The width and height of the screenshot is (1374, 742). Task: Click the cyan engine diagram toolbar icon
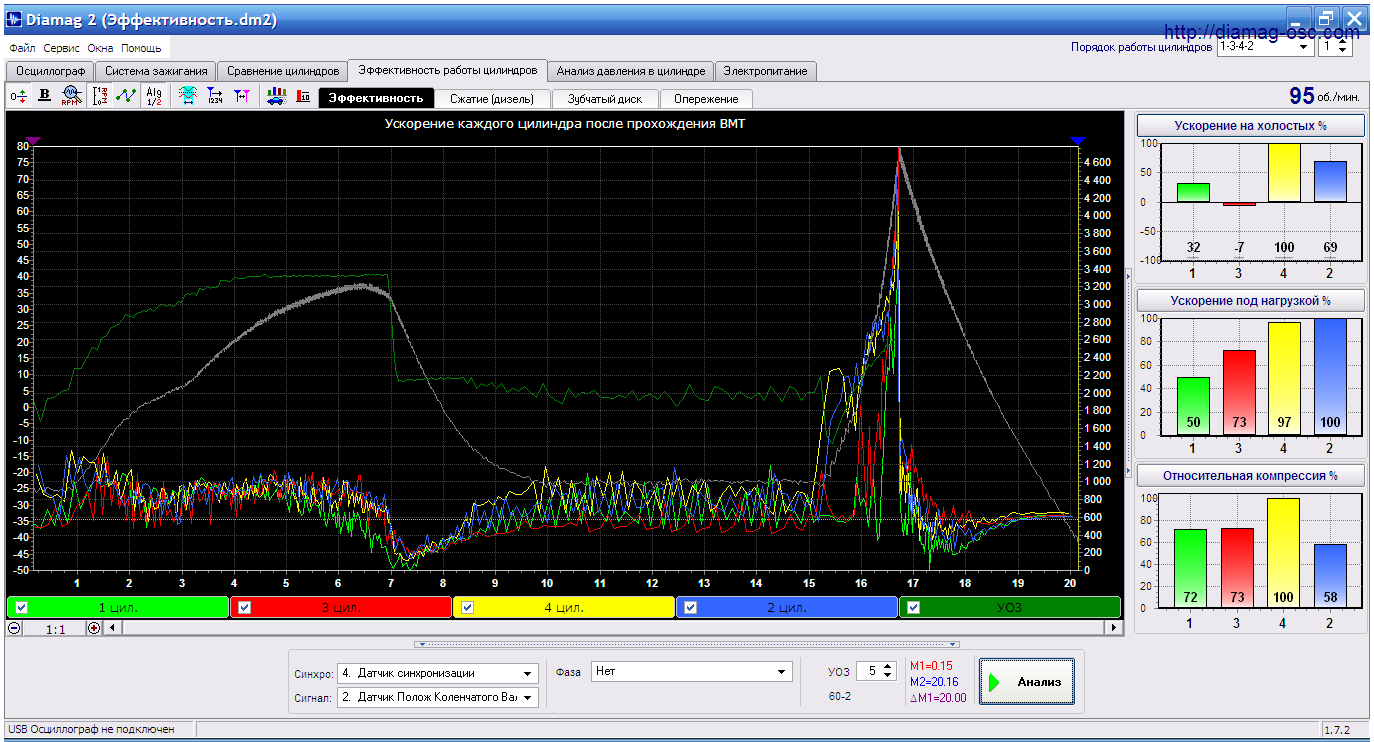click(187, 96)
